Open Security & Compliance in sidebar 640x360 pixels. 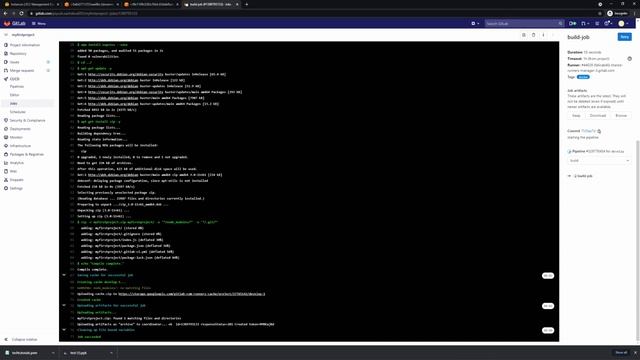pyautogui.click(x=27, y=120)
